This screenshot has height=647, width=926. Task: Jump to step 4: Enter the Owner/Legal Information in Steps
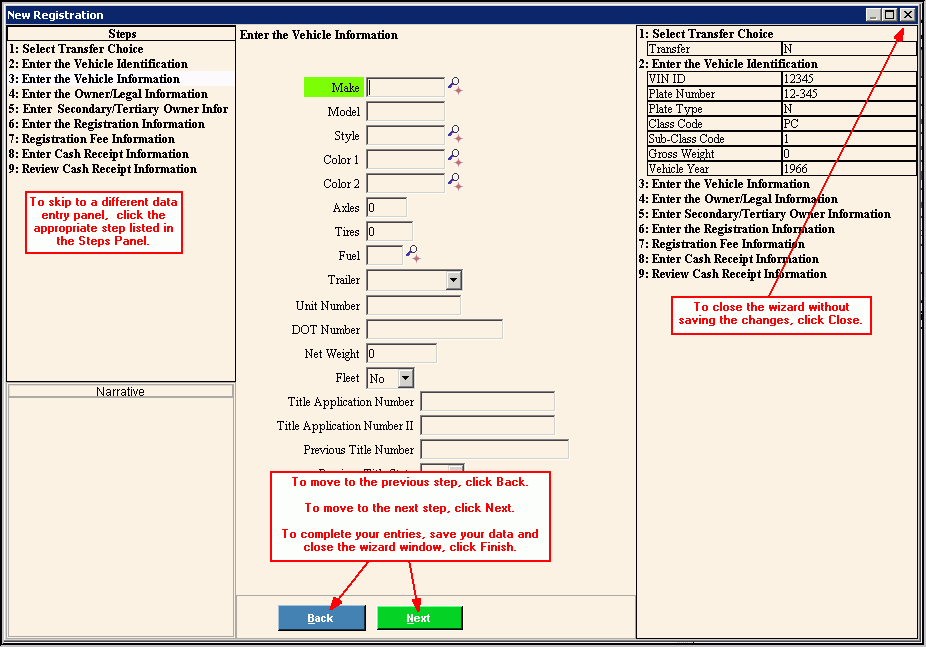coord(120,94)
